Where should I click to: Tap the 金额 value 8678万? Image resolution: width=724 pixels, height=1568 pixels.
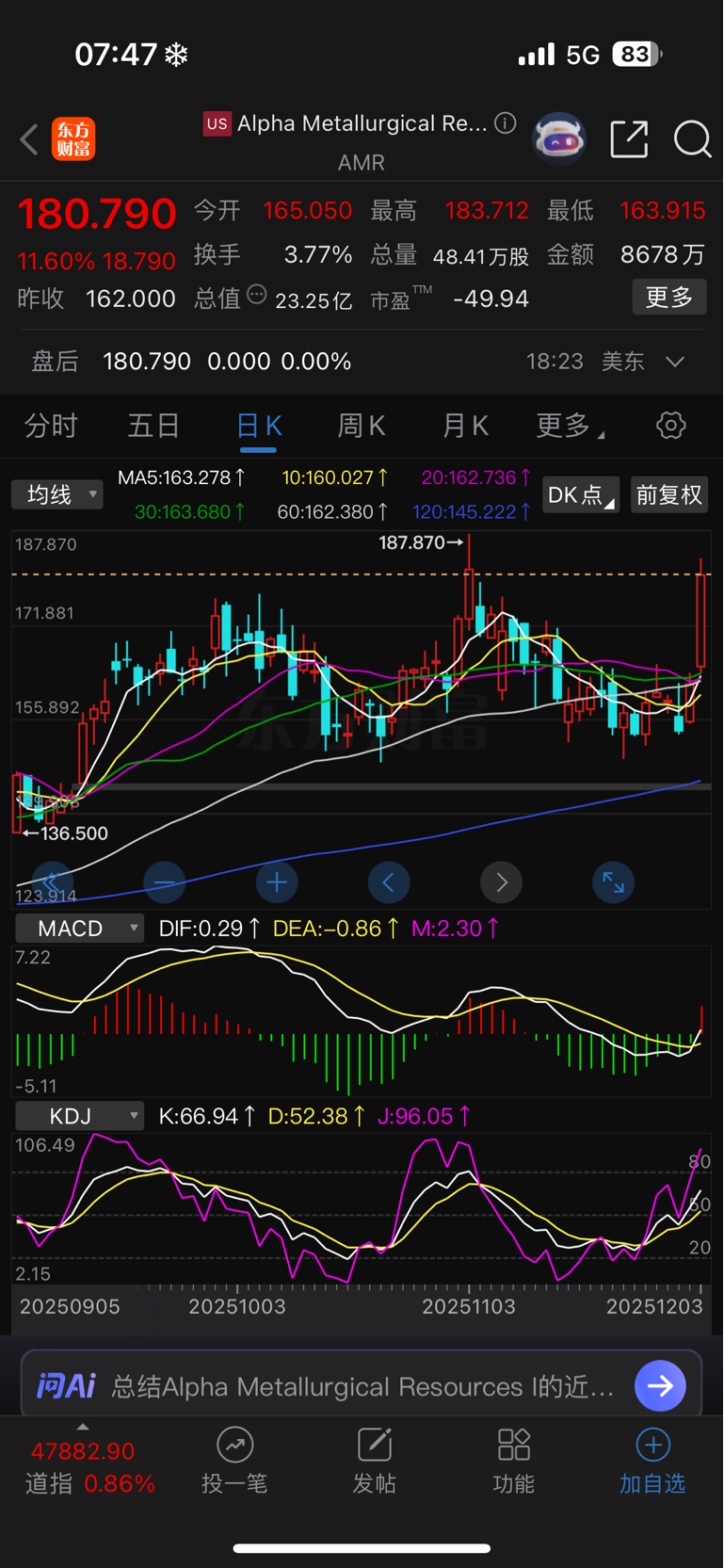coord(663,255)
